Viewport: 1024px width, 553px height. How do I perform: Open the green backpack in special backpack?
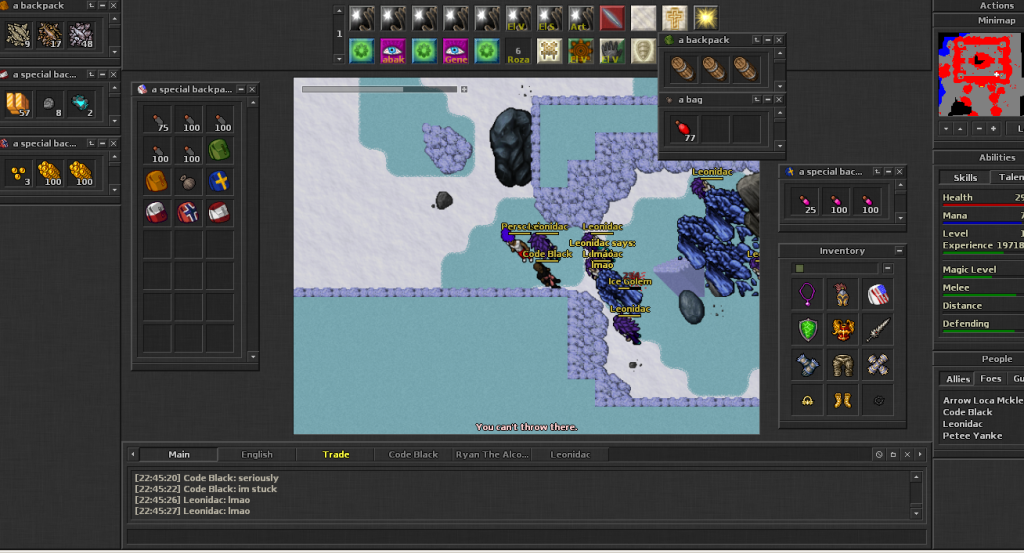click(x=219, y=150)
